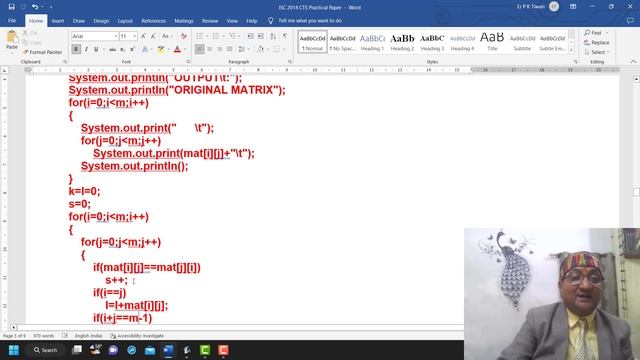The image size is (640, 360).
Task: Open font color dropdown arrow
Action: [184, 49]
